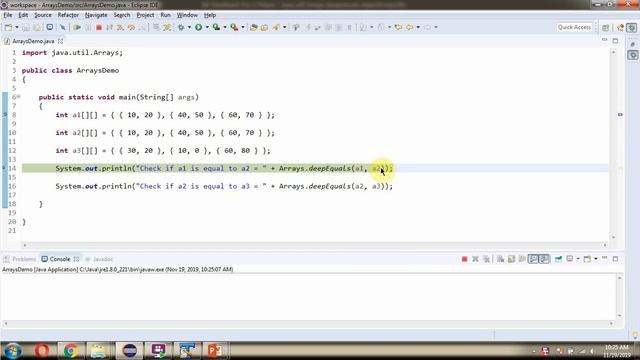Viewport: 640px width, 360px height.
Task: Click the Open Task toolbar icon
Action: coord(264,27)
